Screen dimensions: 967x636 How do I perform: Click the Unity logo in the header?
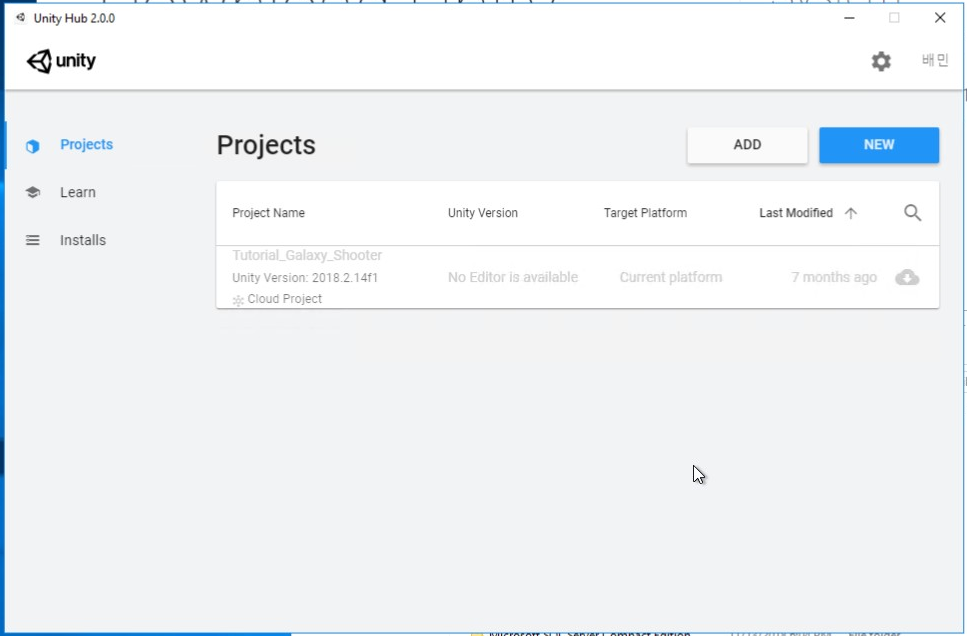[61, 61]
